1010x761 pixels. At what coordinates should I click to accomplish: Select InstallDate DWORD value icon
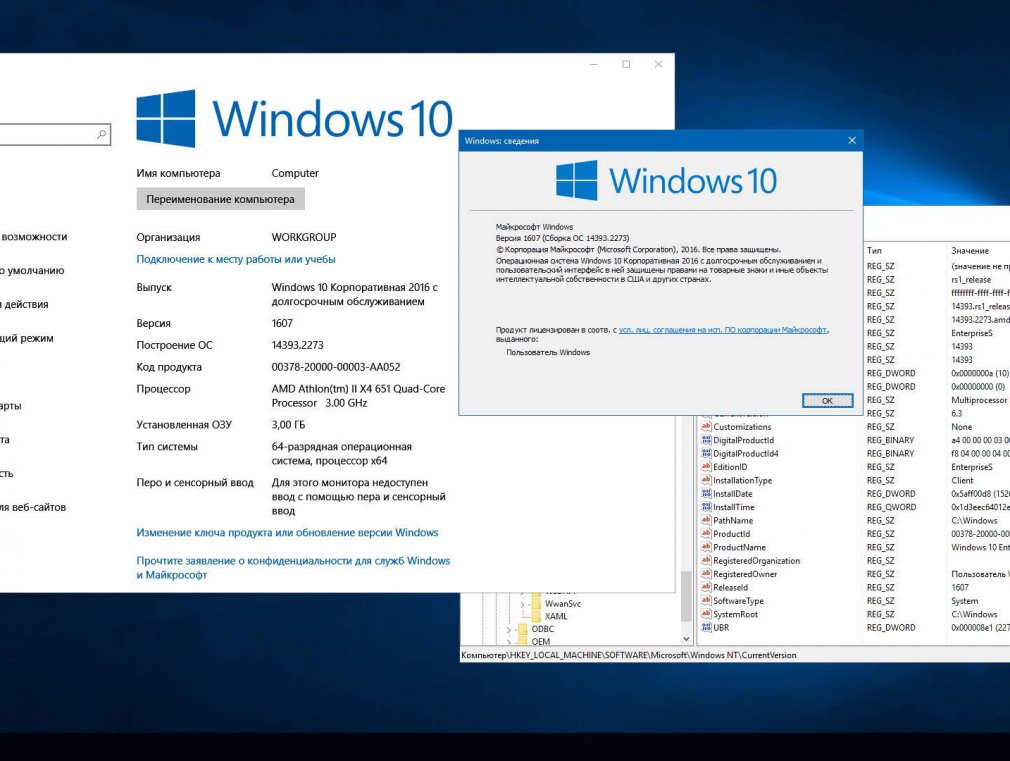point(706,494)
